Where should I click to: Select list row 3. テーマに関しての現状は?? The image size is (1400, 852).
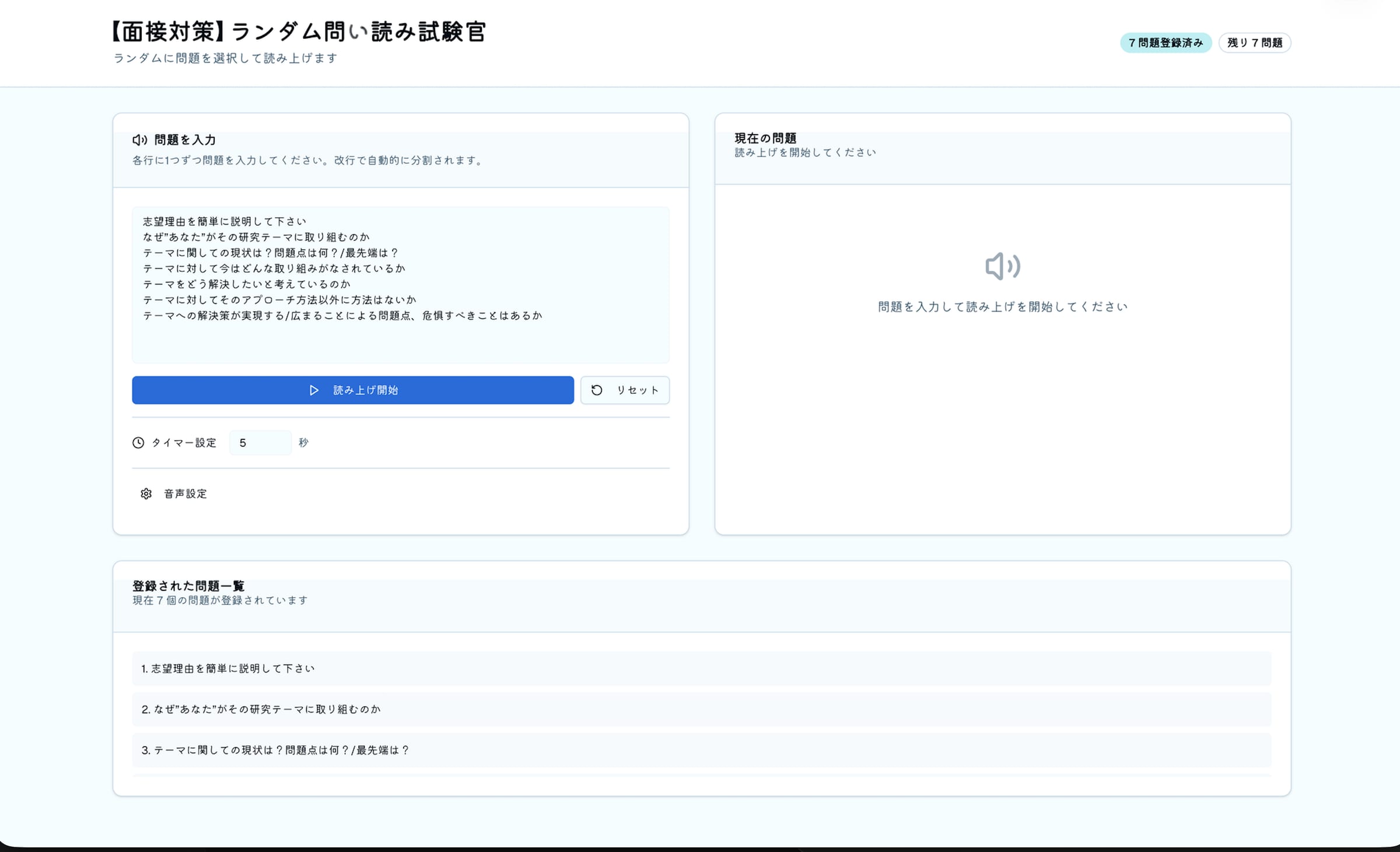point(701,750)
